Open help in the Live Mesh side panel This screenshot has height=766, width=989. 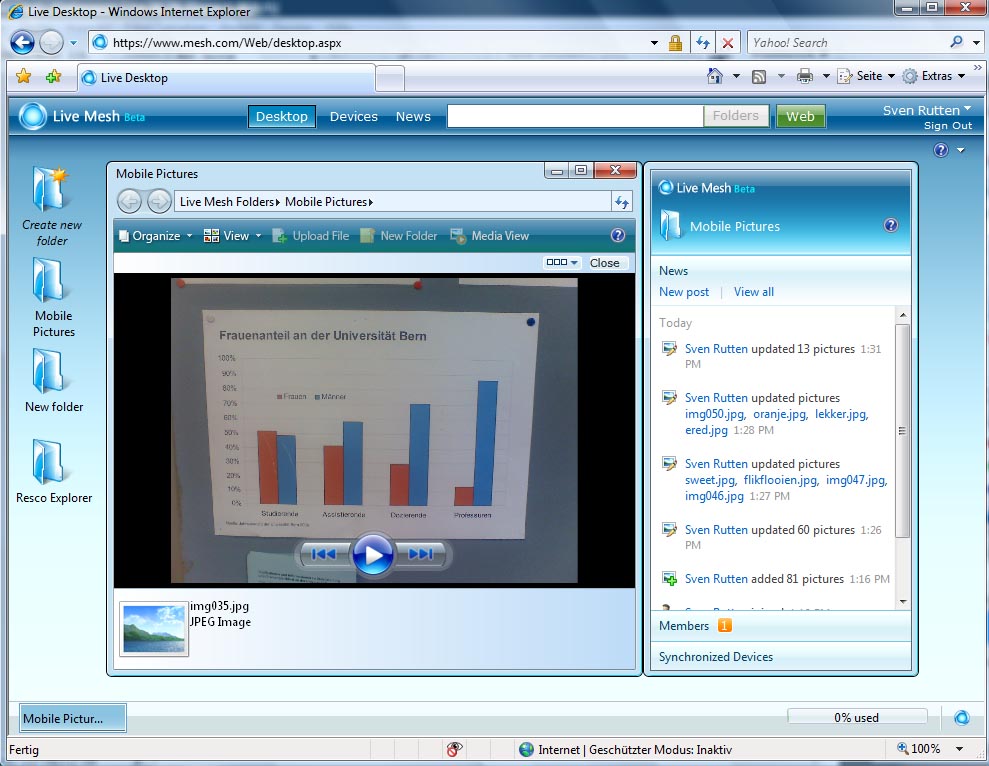(x=891, y=225)
